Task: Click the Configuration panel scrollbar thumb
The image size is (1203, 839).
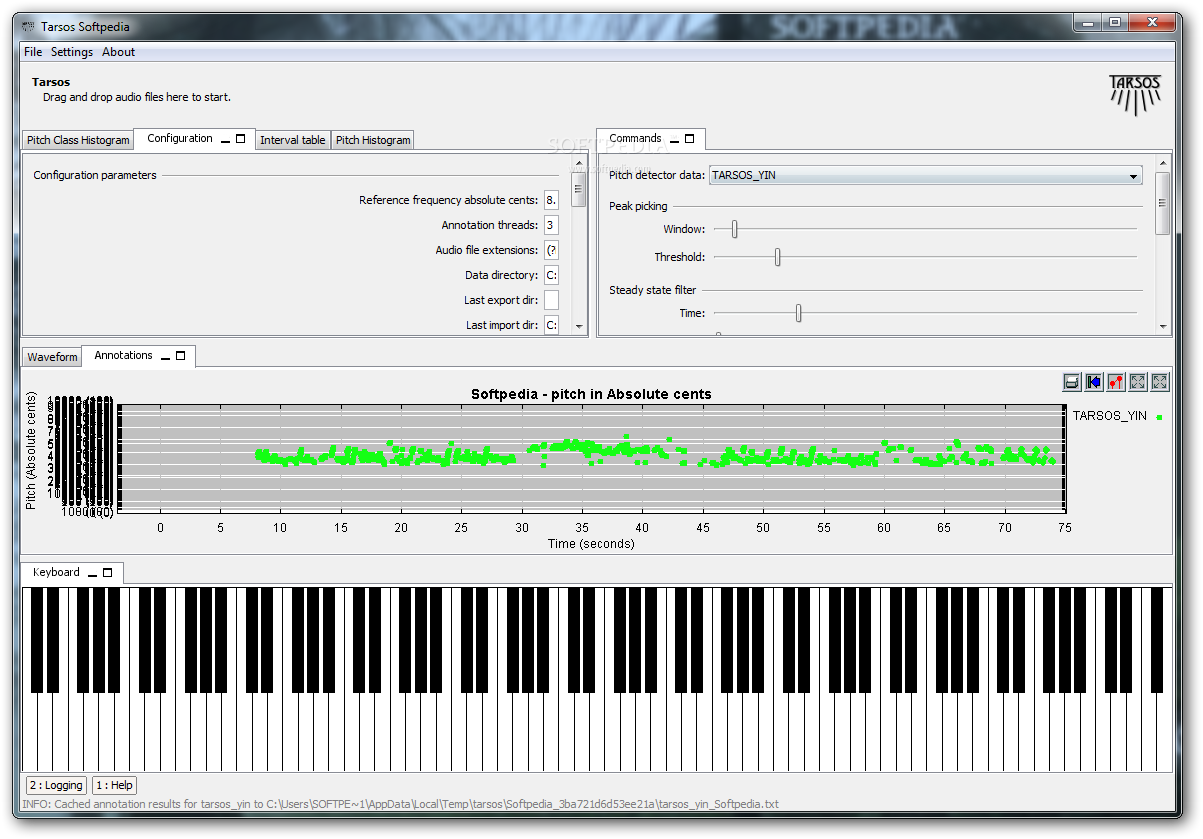Action: click(578, 188)
